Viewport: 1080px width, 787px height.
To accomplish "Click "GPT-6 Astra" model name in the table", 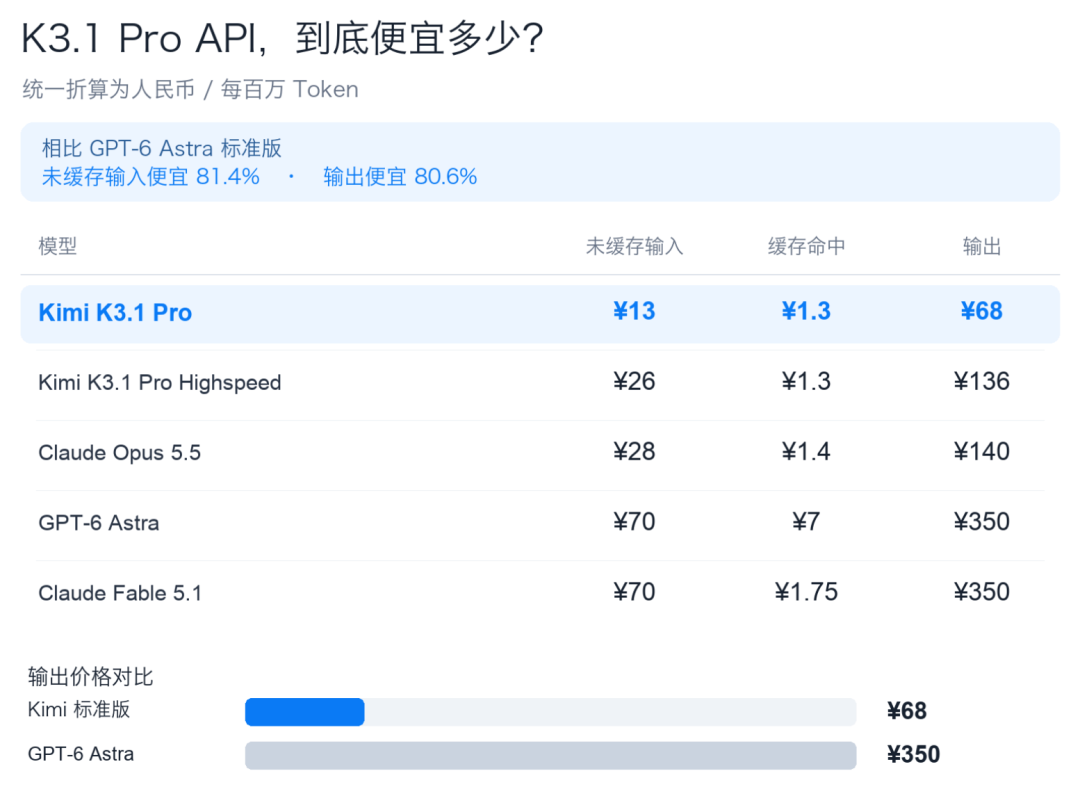I will 98,523.
